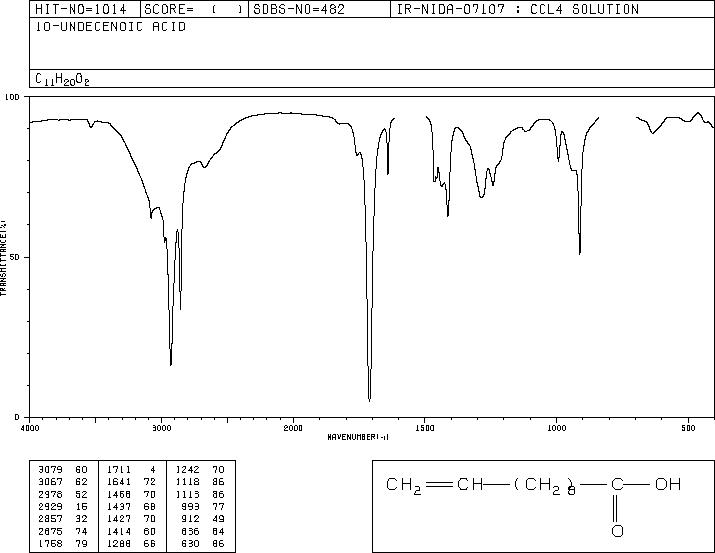715x553 pixels.
Task: Click the 912 peak table entry
Action: pyautogui.click(x=191, y=519)
